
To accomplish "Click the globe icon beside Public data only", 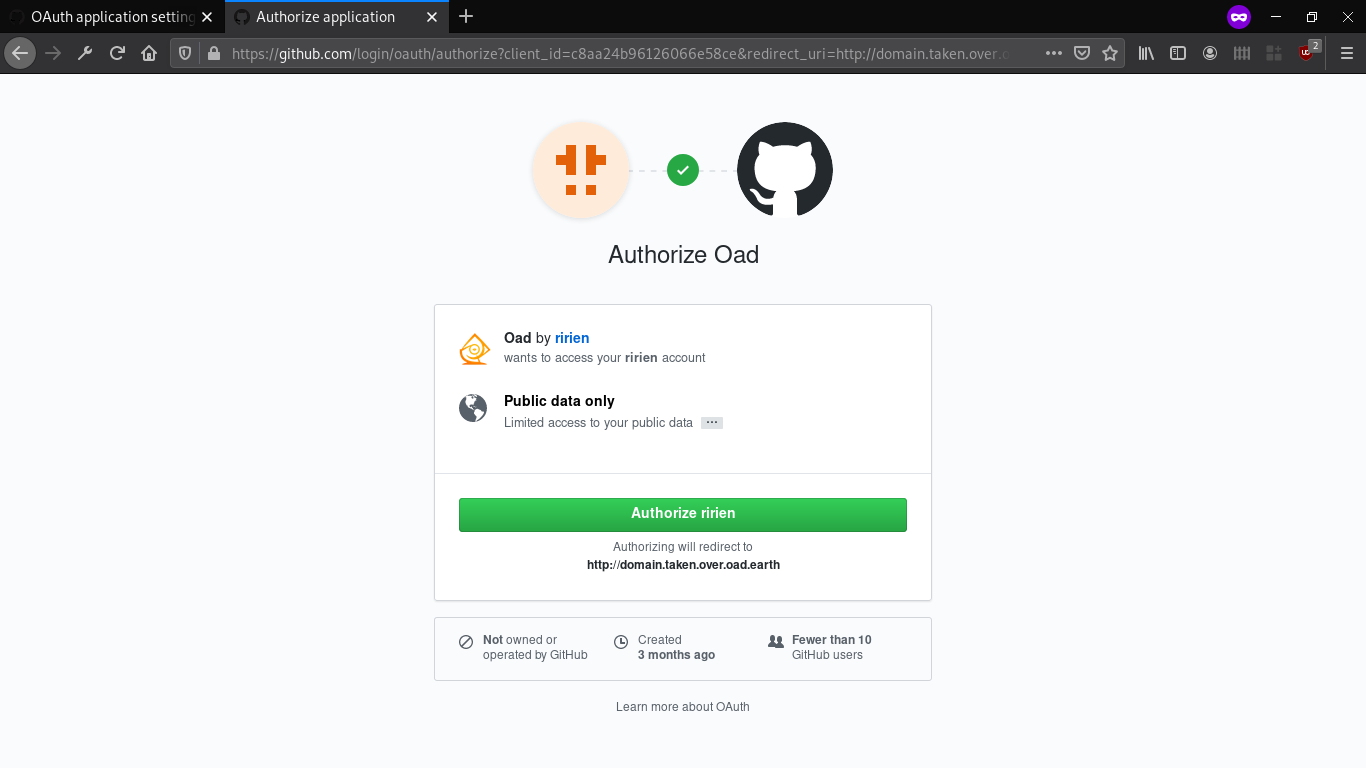I will 473,408.
